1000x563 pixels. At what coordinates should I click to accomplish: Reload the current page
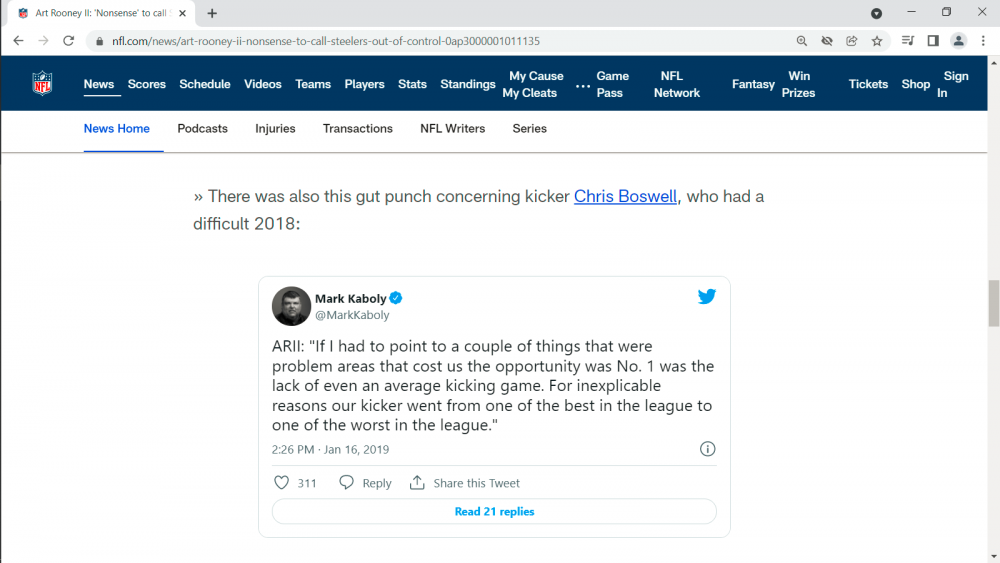point(69,41)
